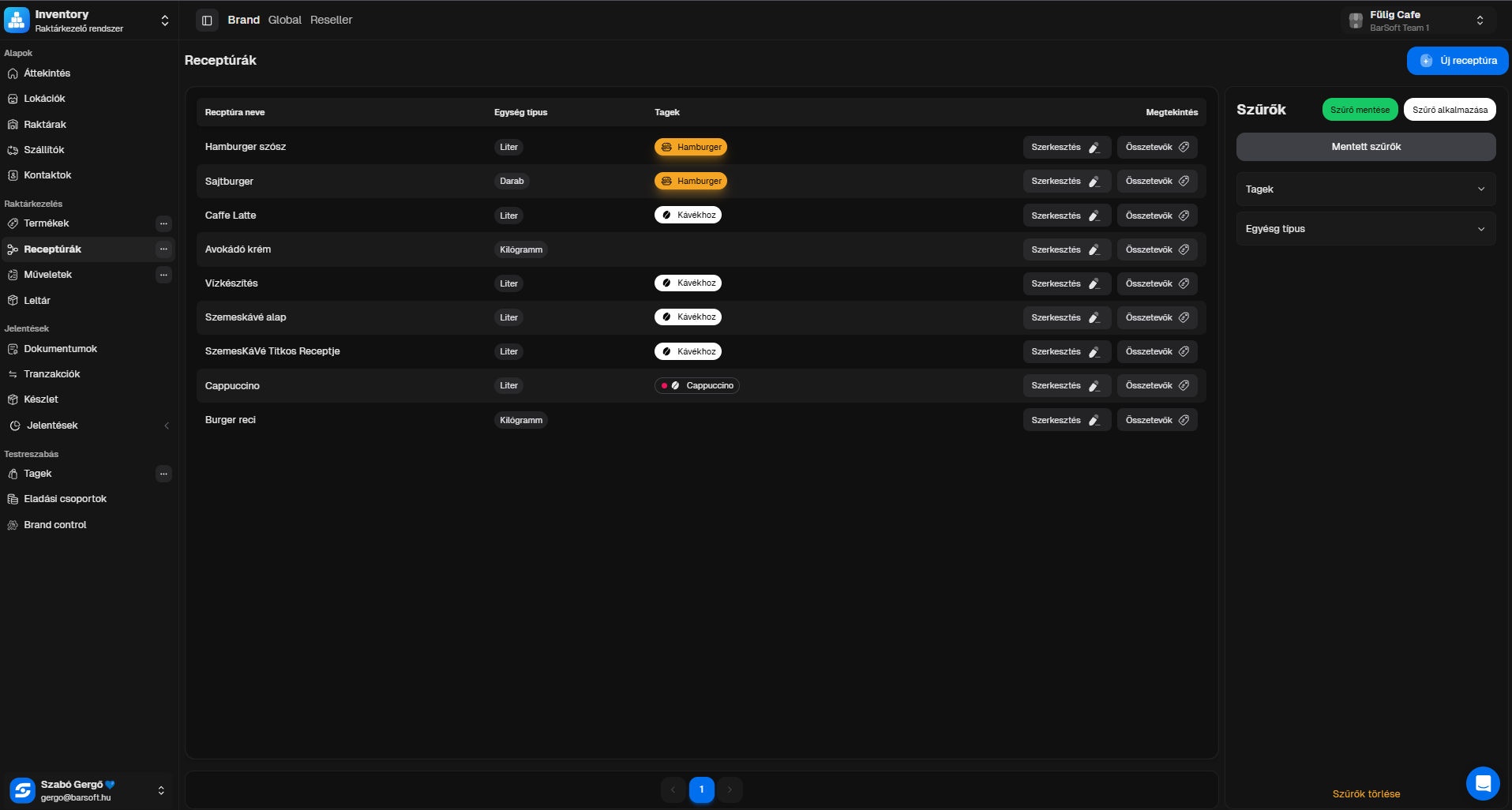Image resolution: width=1512 pixels, height=810 pixels.
Task: Click the Szűrők törlése link
Action: coord(1366,794)
